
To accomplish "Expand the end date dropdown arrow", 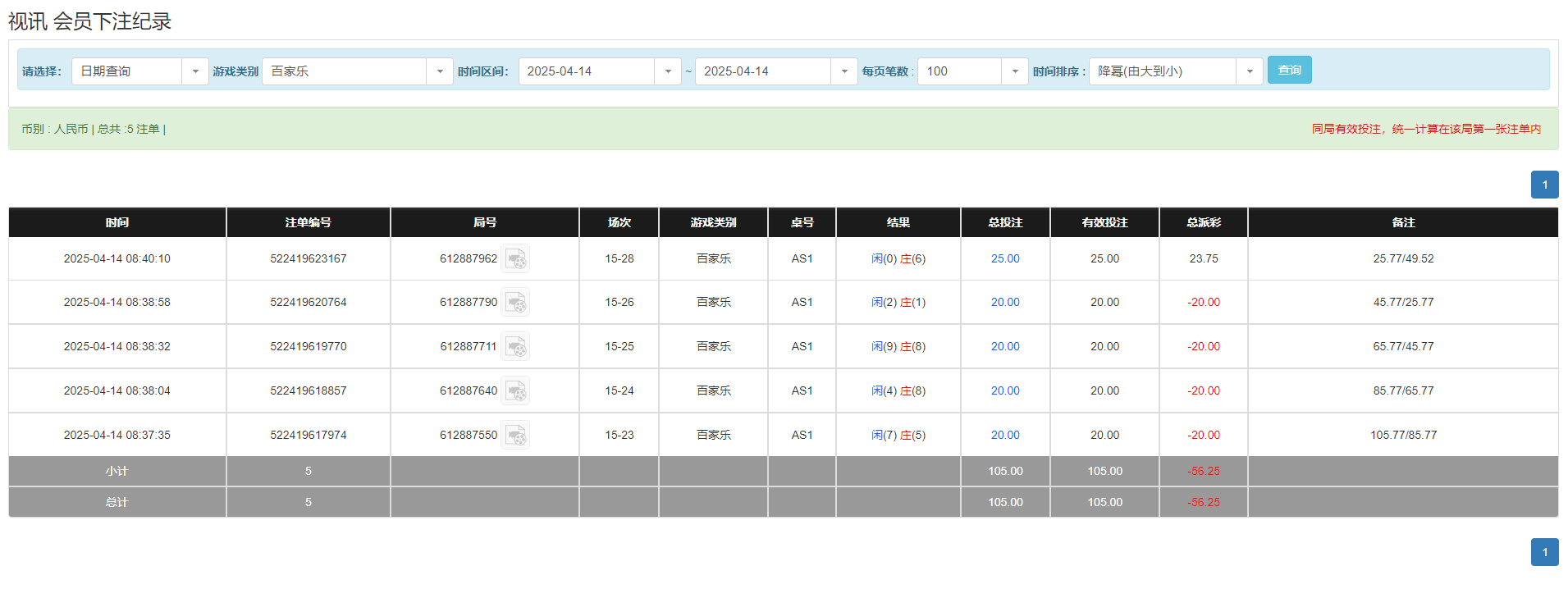I will pos(843,71).
